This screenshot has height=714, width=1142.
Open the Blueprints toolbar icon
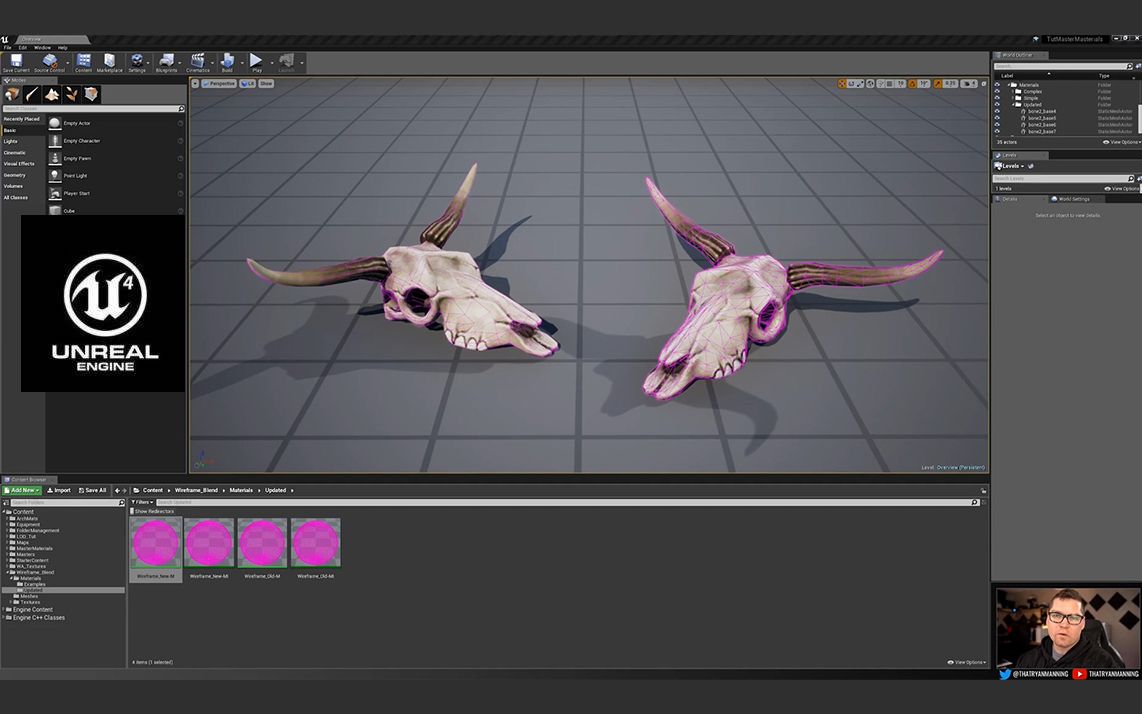pyautogui.click(x=166, y=61)
